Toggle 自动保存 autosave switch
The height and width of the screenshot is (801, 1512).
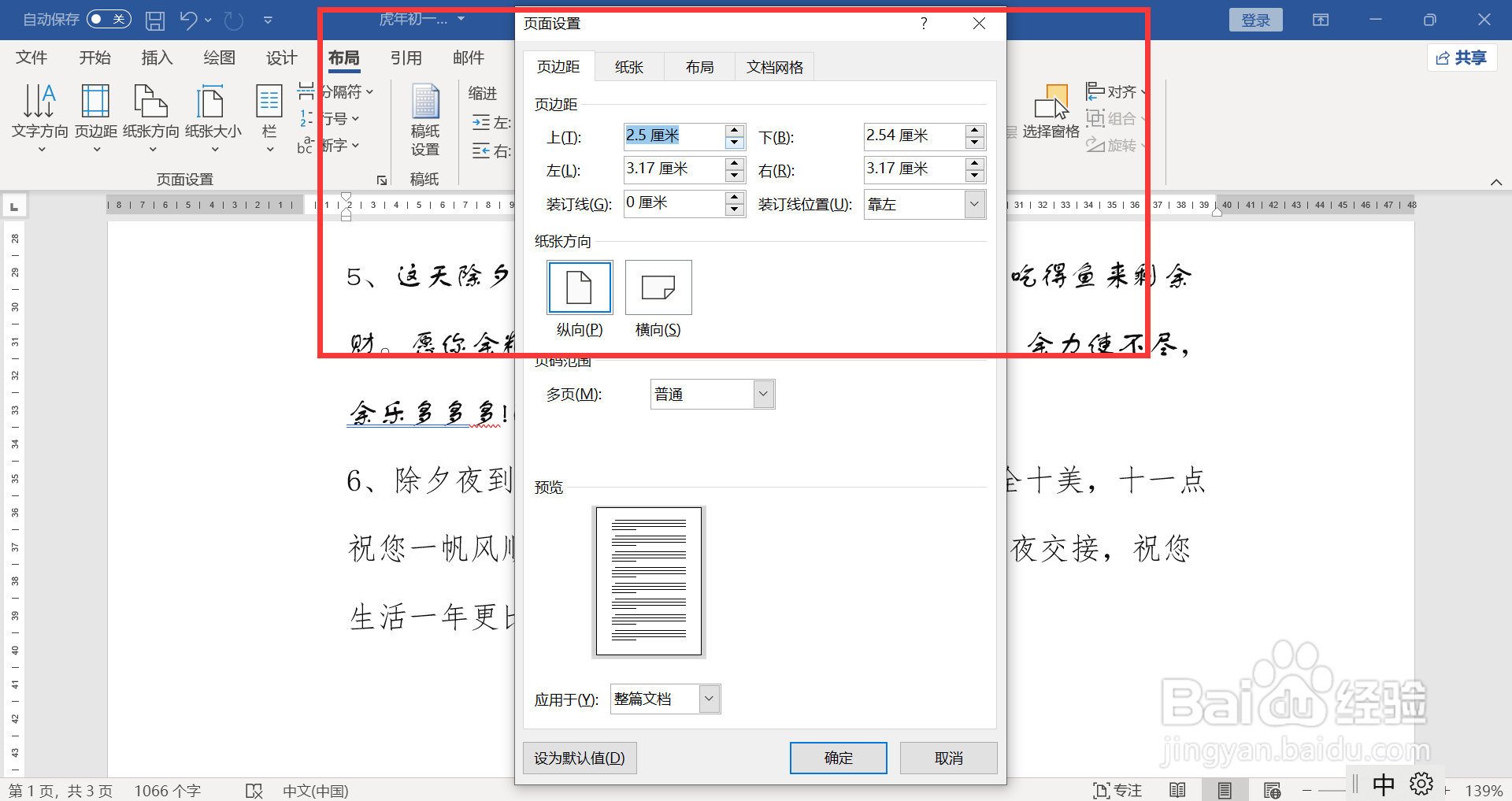109,19
